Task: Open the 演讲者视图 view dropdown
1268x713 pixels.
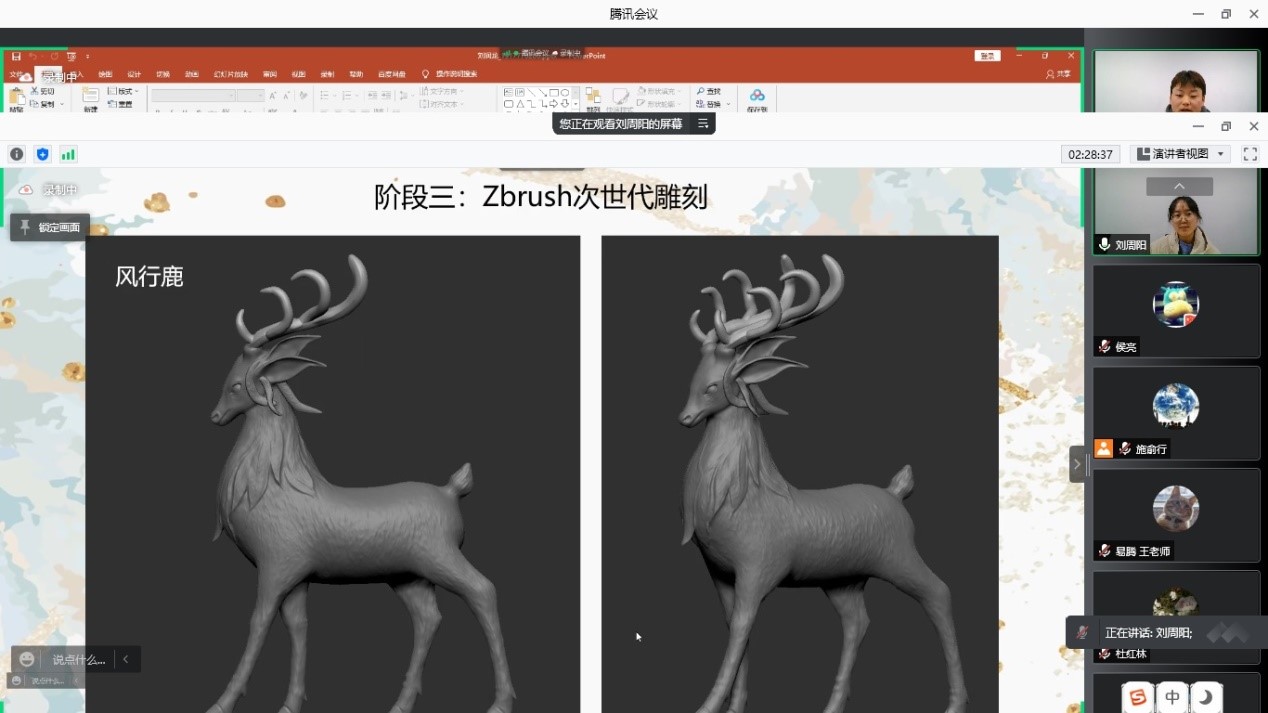Action: click(1181, 154)
